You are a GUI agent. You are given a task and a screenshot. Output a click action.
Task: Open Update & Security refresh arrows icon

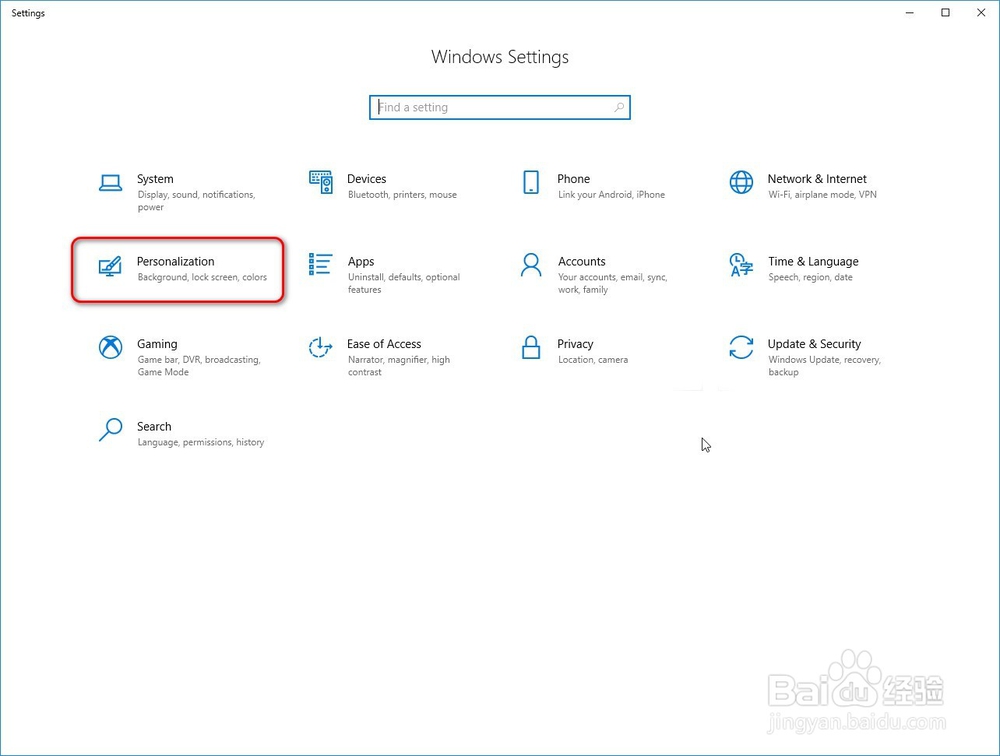(741, 347)
